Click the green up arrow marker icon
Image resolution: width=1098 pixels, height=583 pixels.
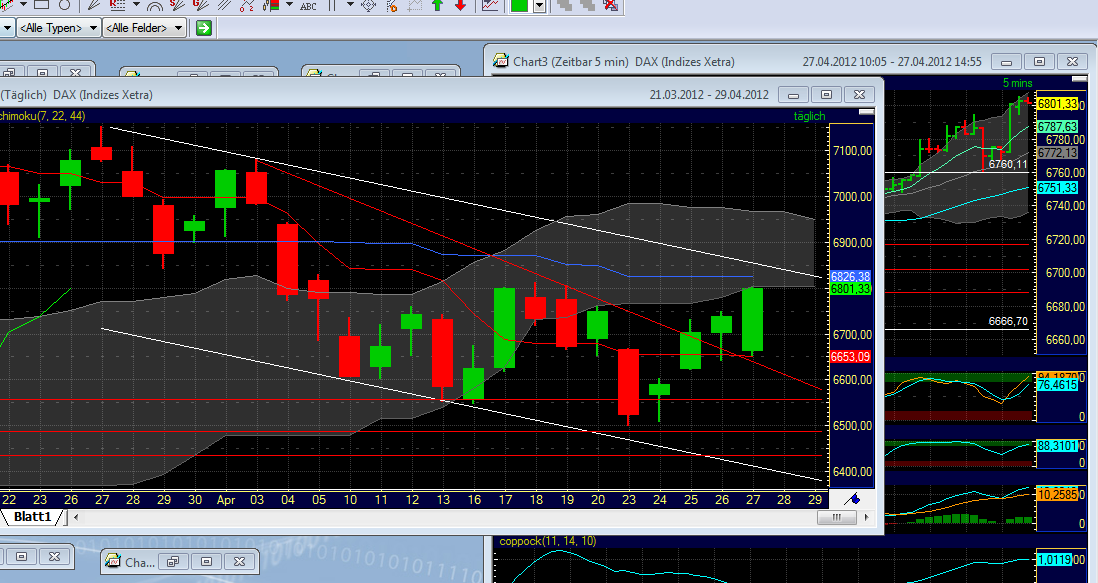tap(437, 8)
